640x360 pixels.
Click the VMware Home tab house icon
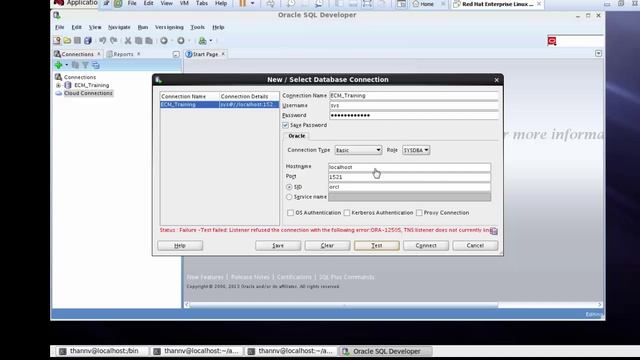coord(416,4)
